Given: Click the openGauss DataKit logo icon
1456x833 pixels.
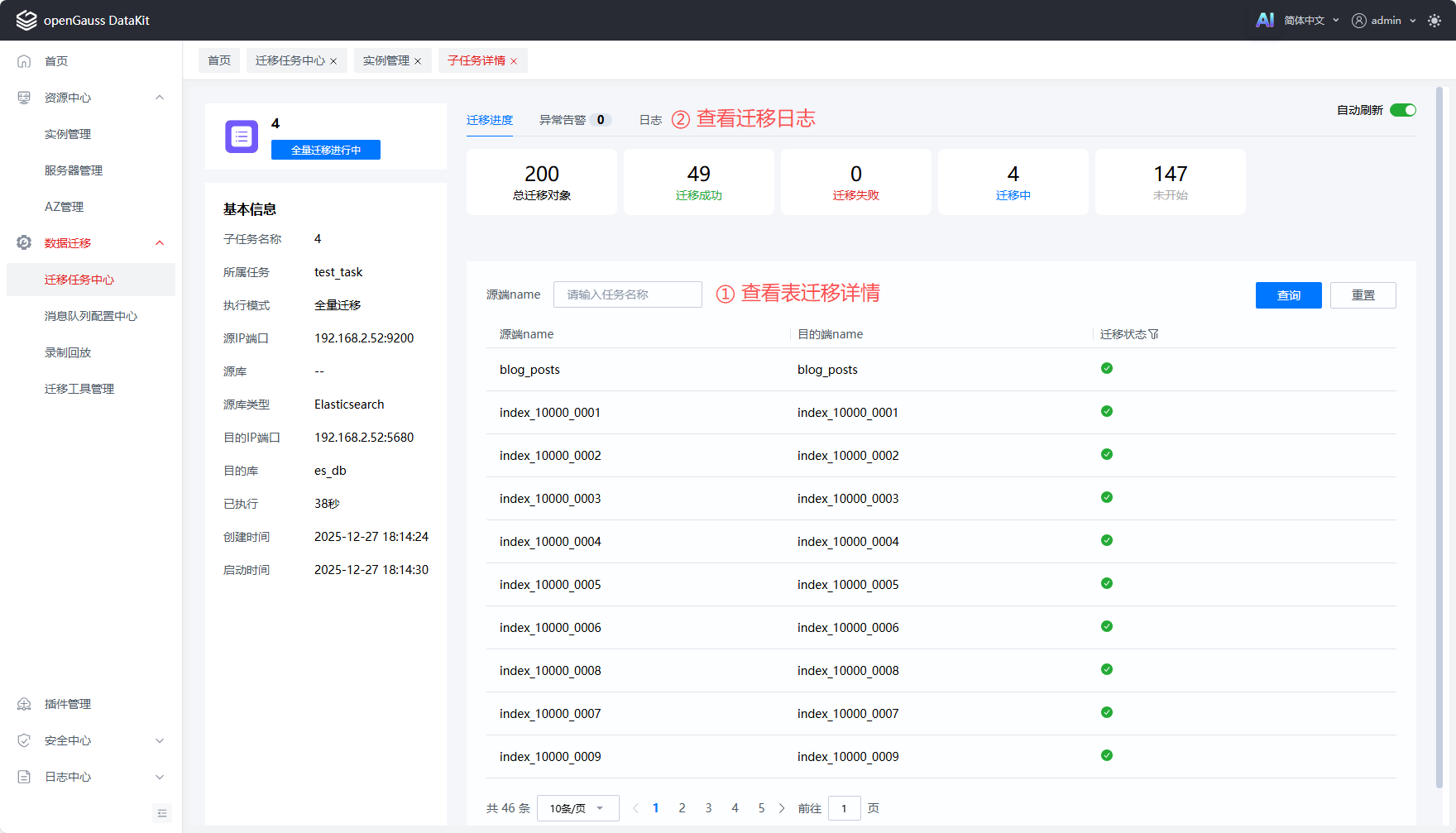Looking at the screenshot, I should pyautogui.click(x=26, y=20).
